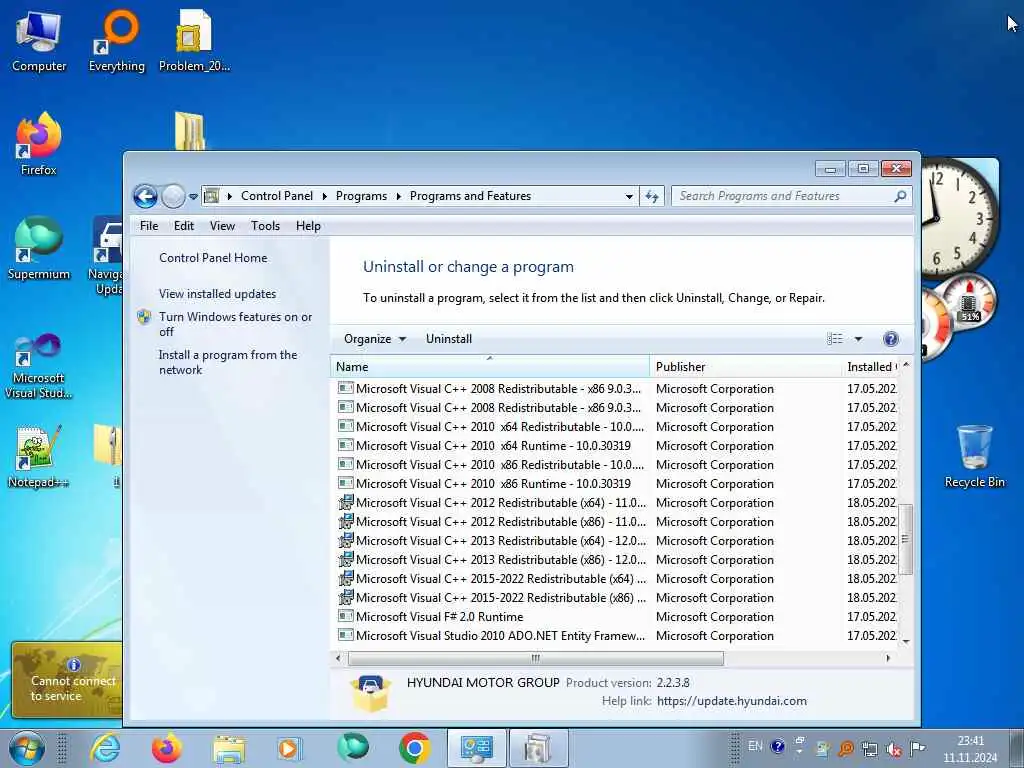
Task: Open the Computer desktop icon
Action: (39, 42)
